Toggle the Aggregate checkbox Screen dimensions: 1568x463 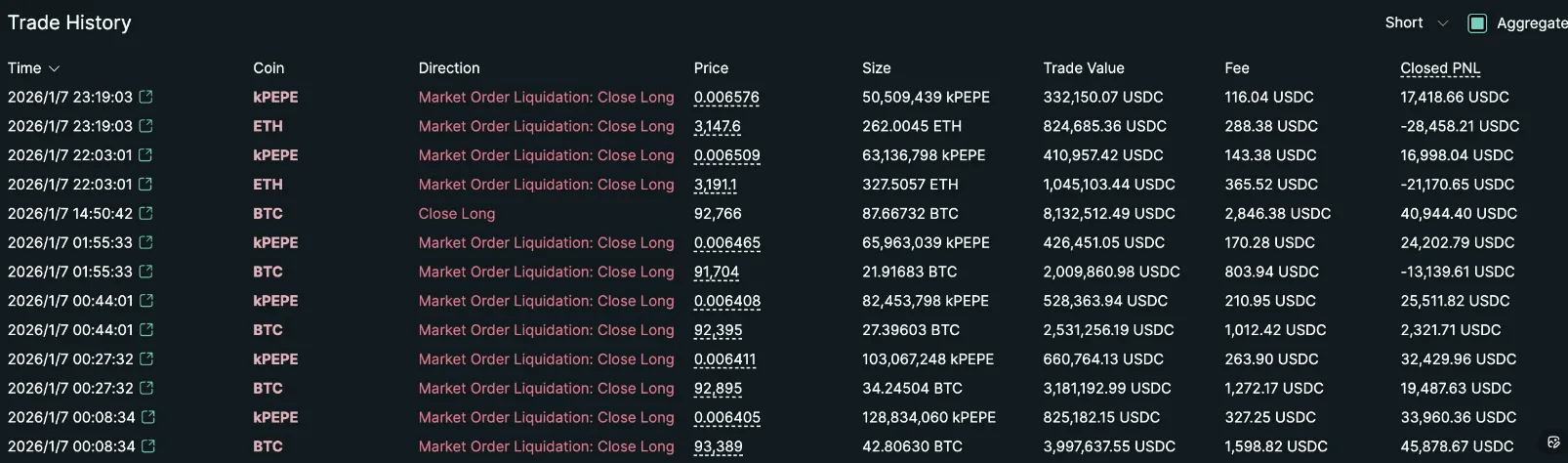[1477, 23]
